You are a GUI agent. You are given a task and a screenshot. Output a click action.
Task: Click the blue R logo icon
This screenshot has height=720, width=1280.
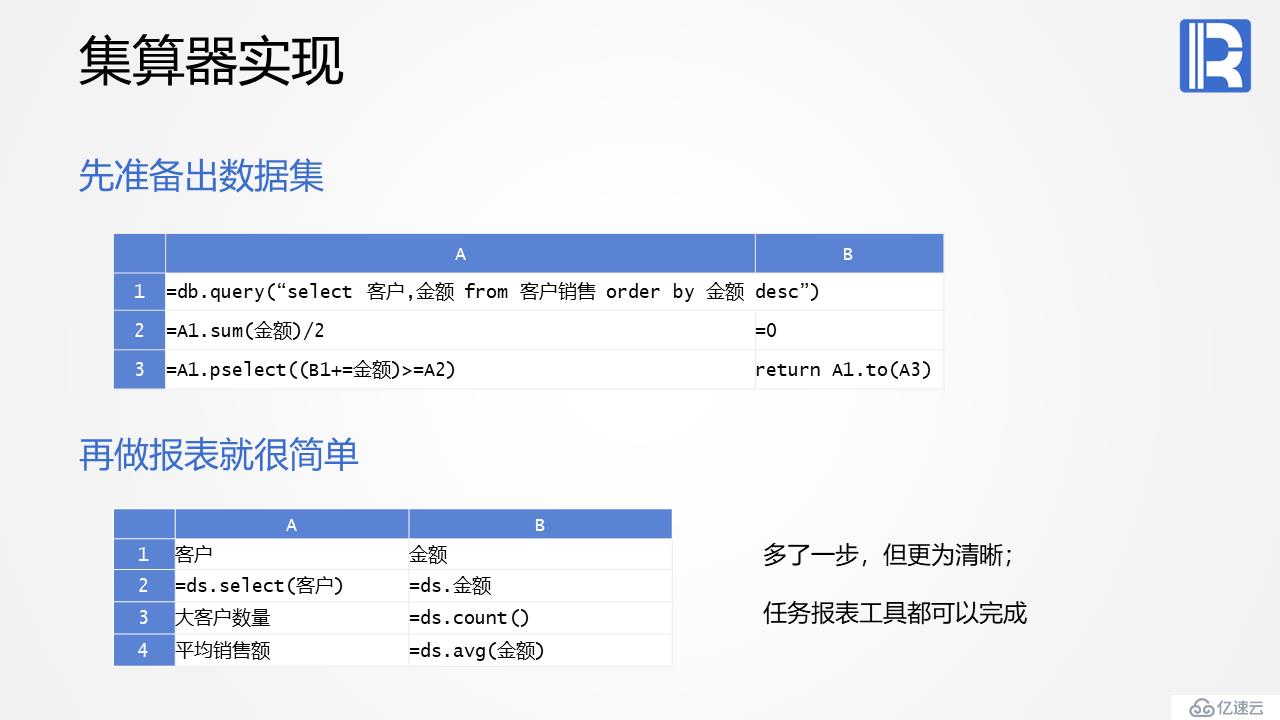pyautogui.click(x=1215, y=56)
